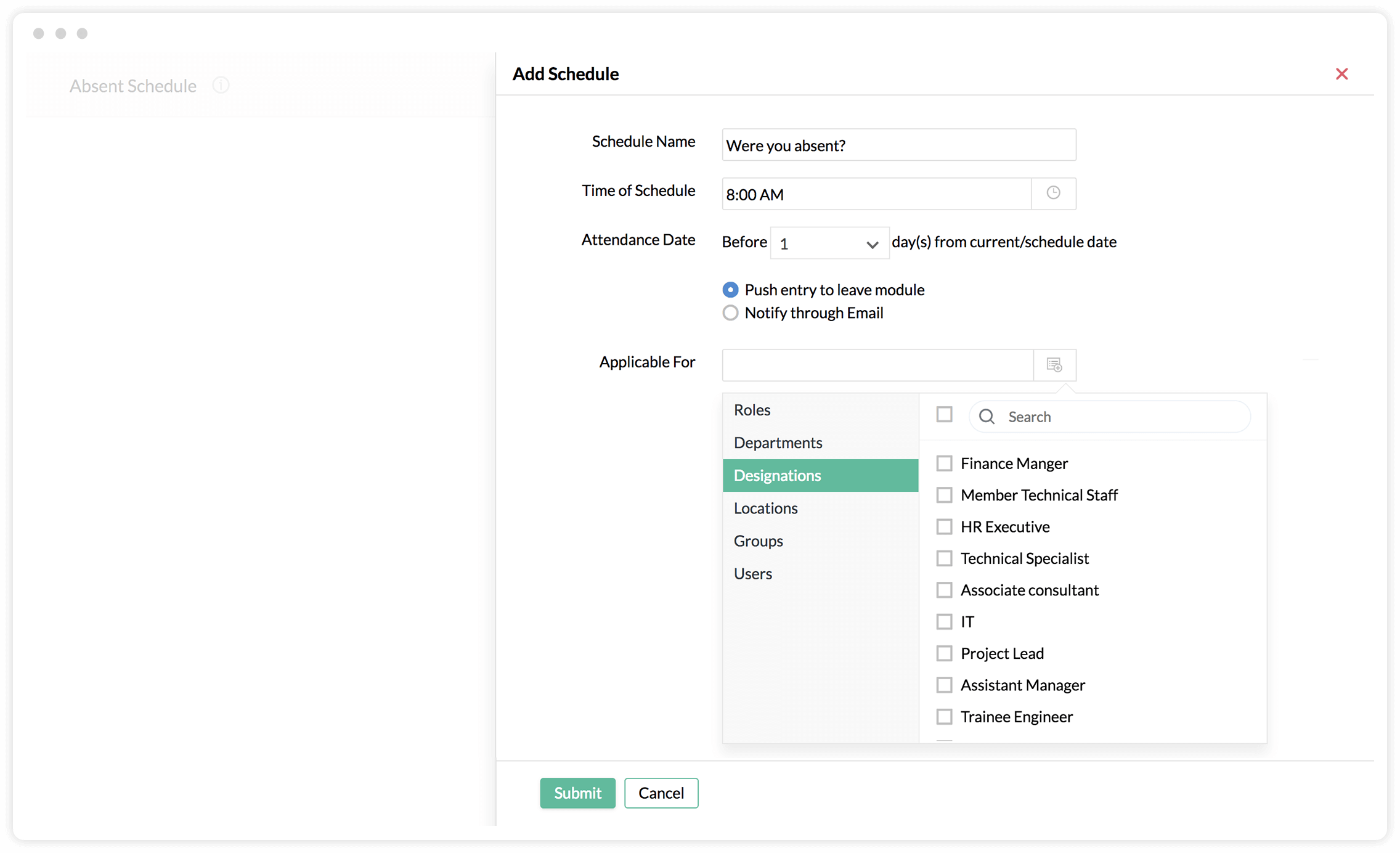1400x853 pixels.
Task: Check the Finance Manger designation
Action: [944, 463]
